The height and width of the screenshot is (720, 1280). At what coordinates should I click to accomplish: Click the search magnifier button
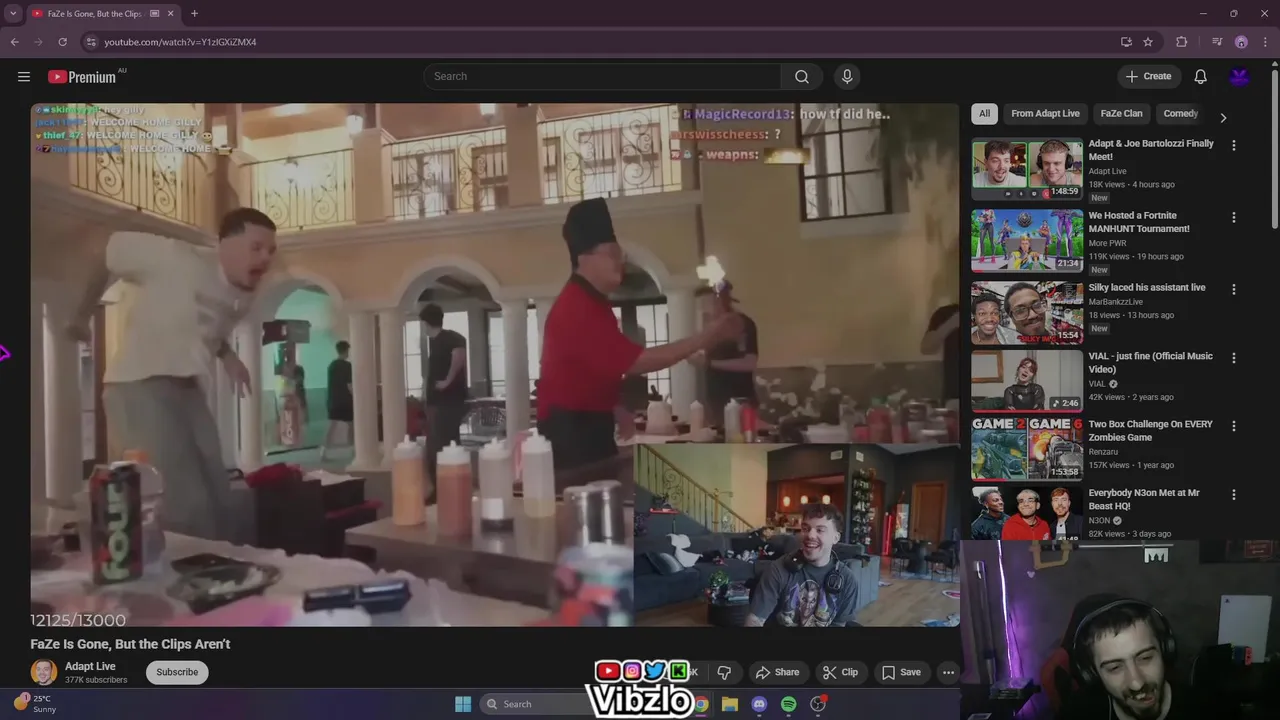(x=802, y=76)
